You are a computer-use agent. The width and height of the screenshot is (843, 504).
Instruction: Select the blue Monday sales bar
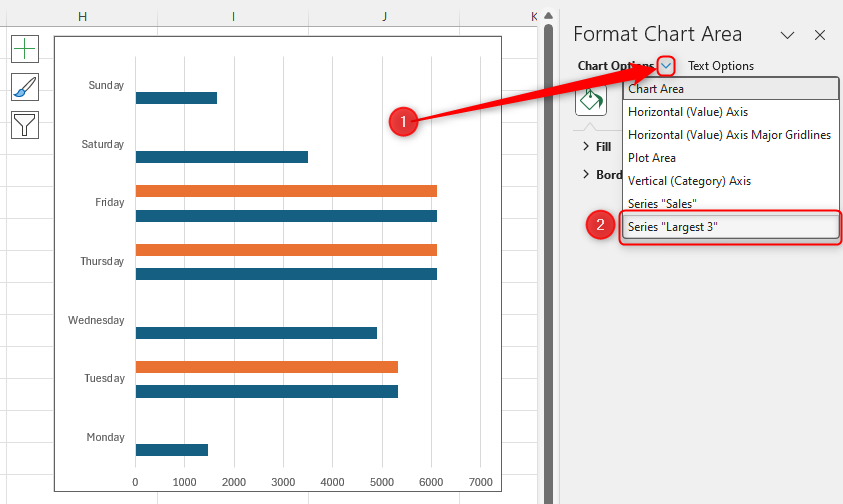(x=172, y=450)
